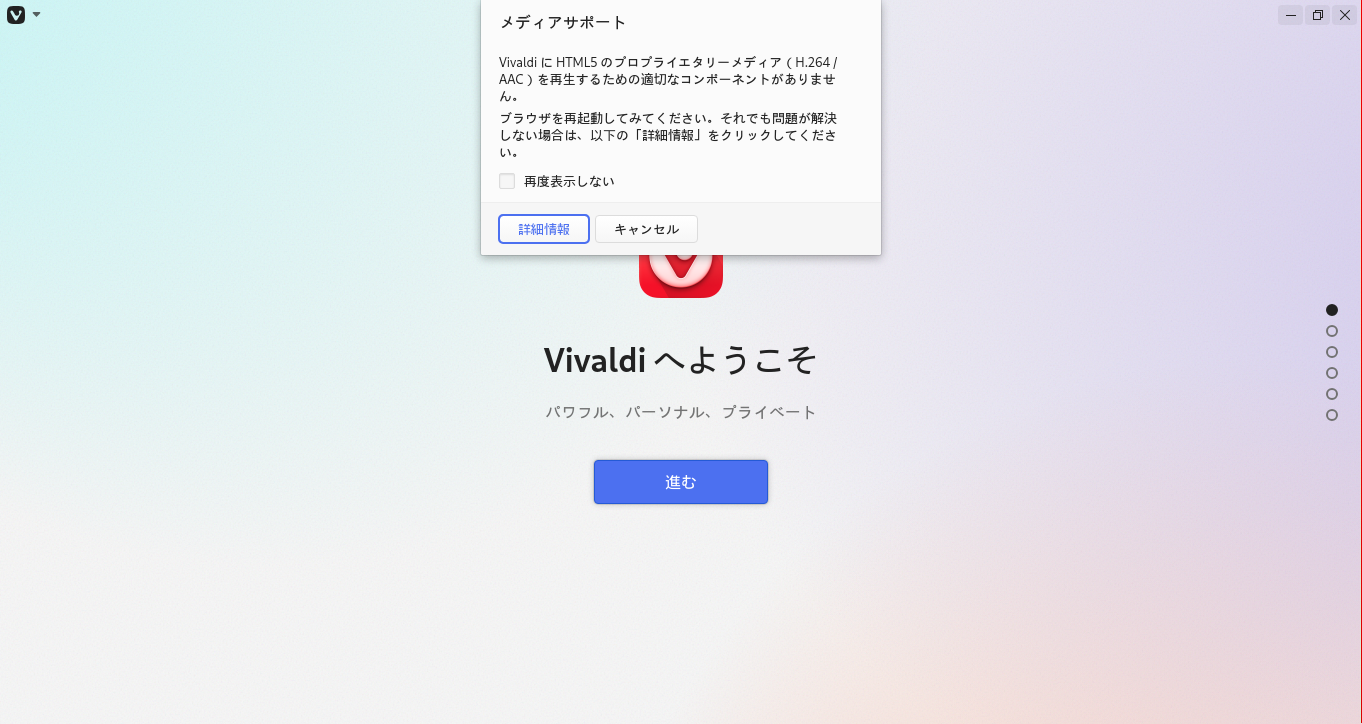Click the Vivaldi へようこそ heading
Viewport: 1362px width, 724px height.
click(681, 360)
